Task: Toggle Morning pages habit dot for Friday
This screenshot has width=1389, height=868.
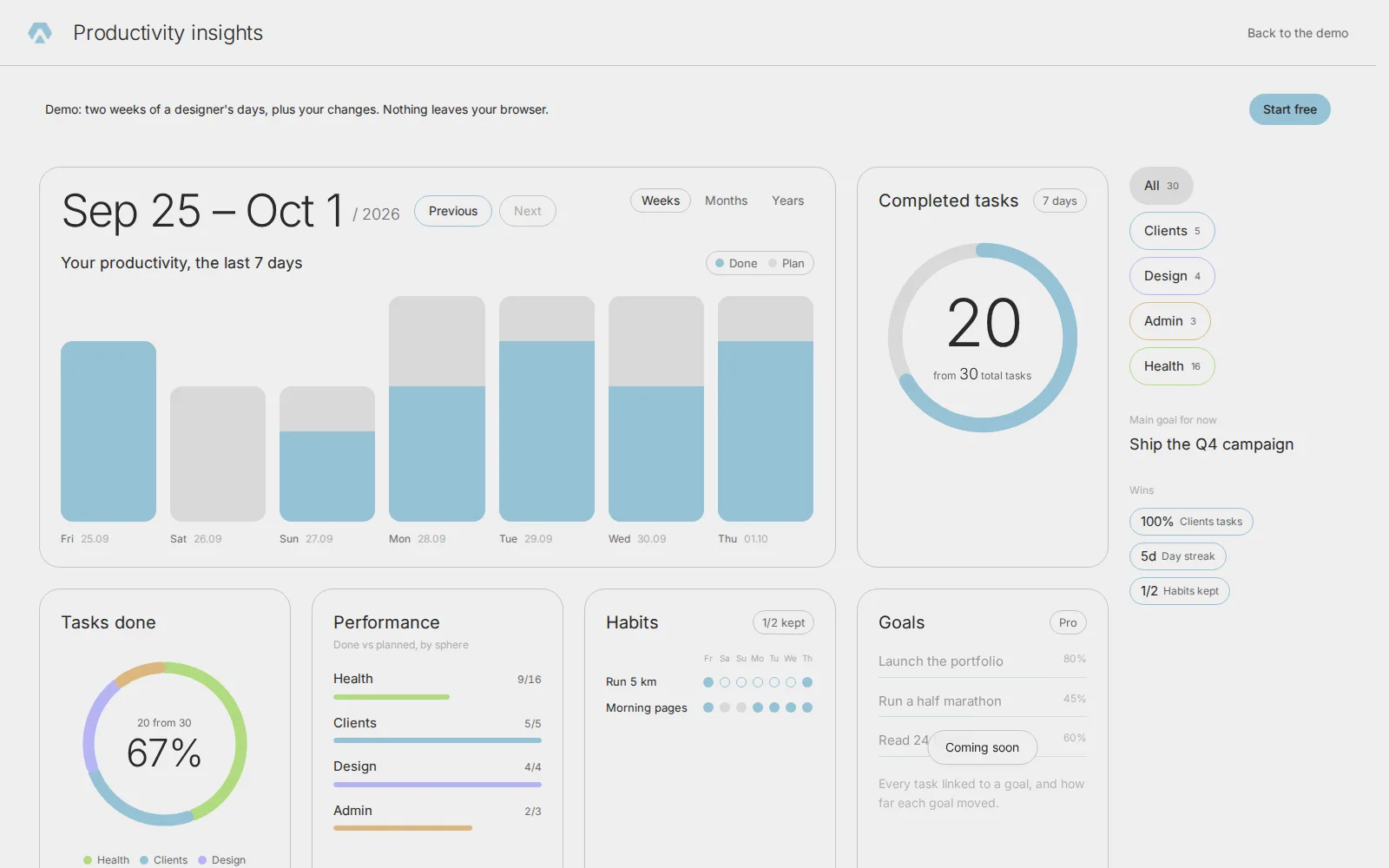Action: pyautogui.click(x=708, y=707)
